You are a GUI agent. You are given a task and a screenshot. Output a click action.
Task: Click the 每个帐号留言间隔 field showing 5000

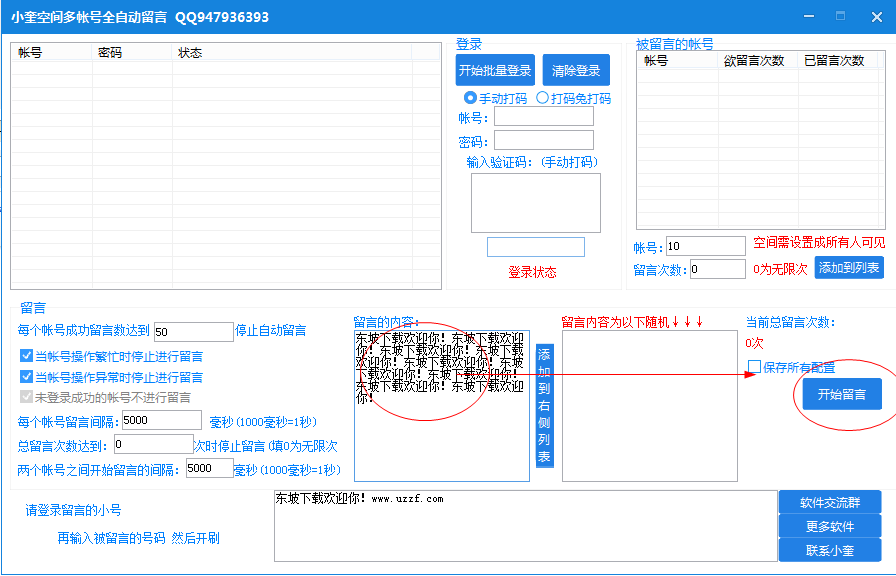(162, 420)
